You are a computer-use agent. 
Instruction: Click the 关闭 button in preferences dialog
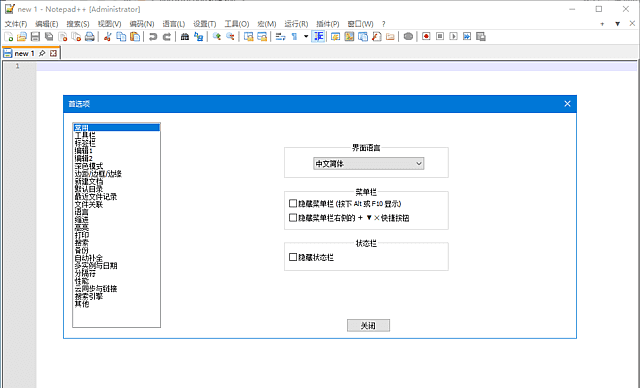369,325
